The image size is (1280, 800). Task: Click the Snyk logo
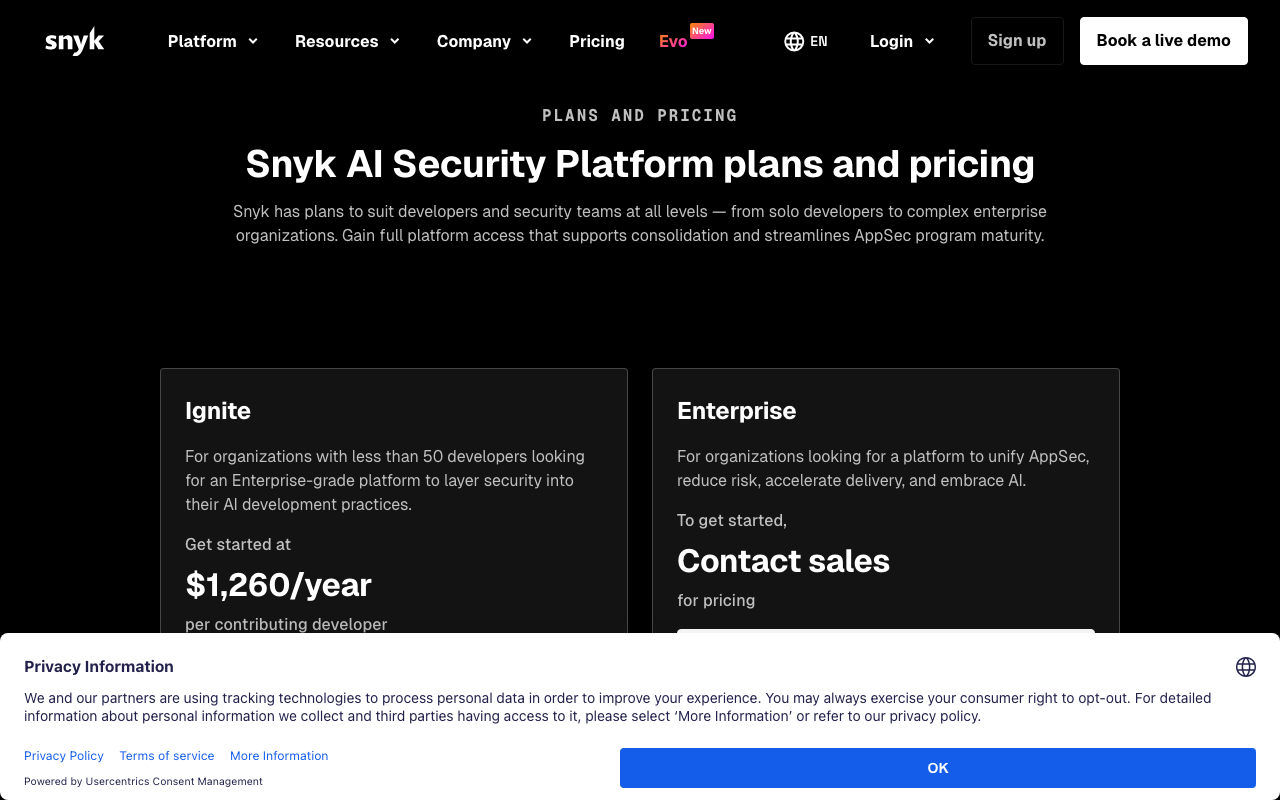click(74, 40)
